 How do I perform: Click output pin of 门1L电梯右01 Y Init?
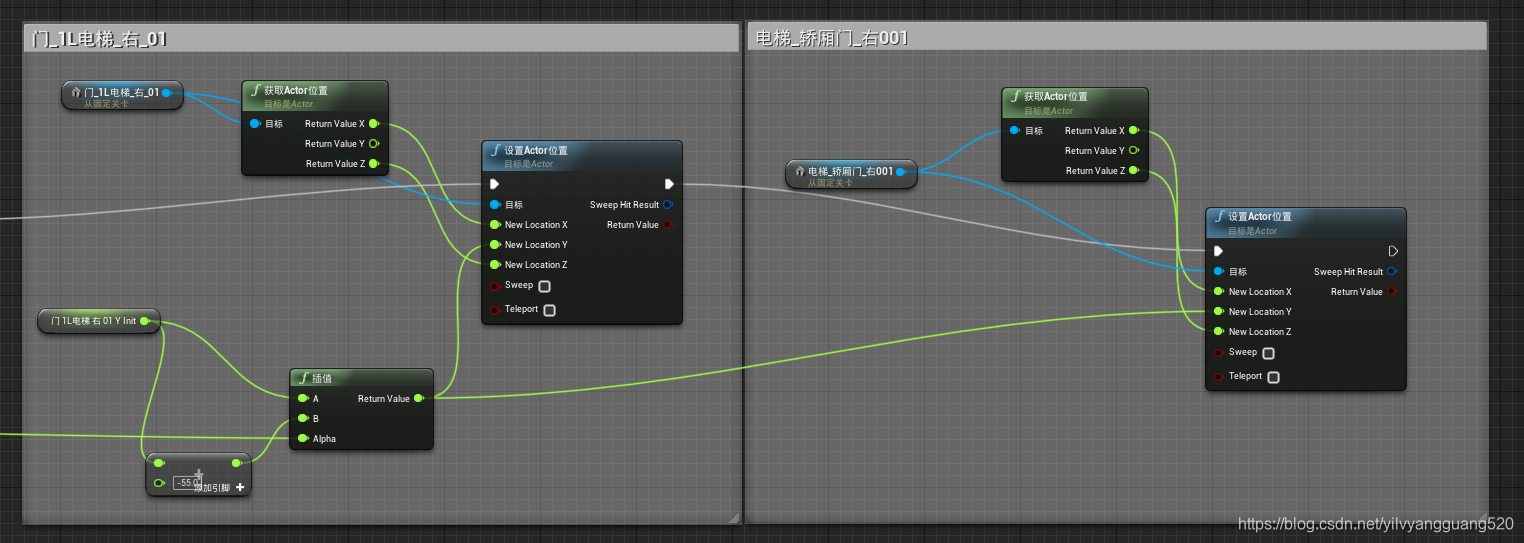145,321
